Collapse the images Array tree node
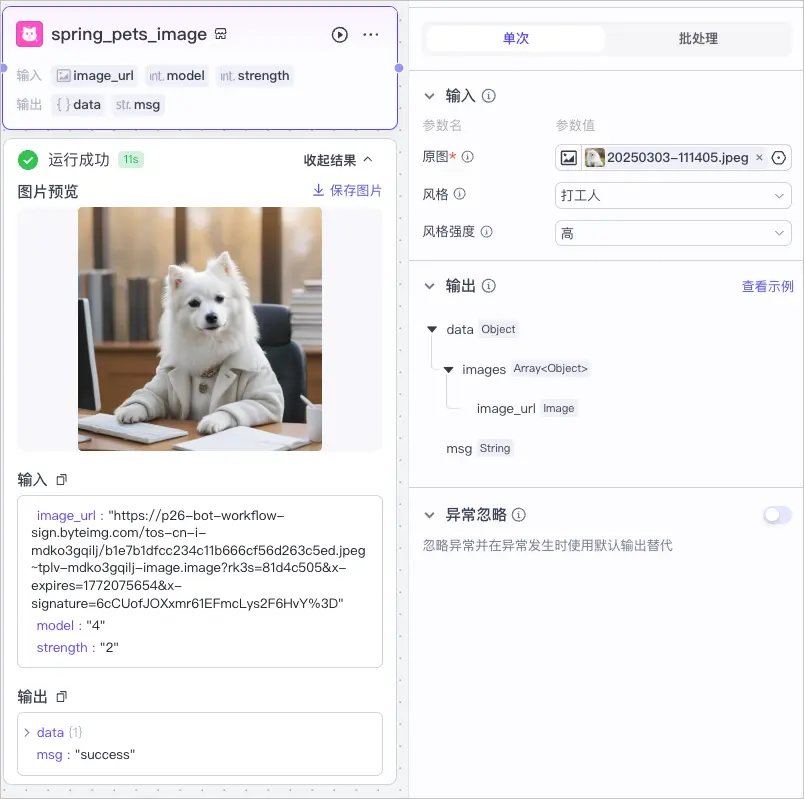Screen dimensions: 804x799 coord(449,369)
